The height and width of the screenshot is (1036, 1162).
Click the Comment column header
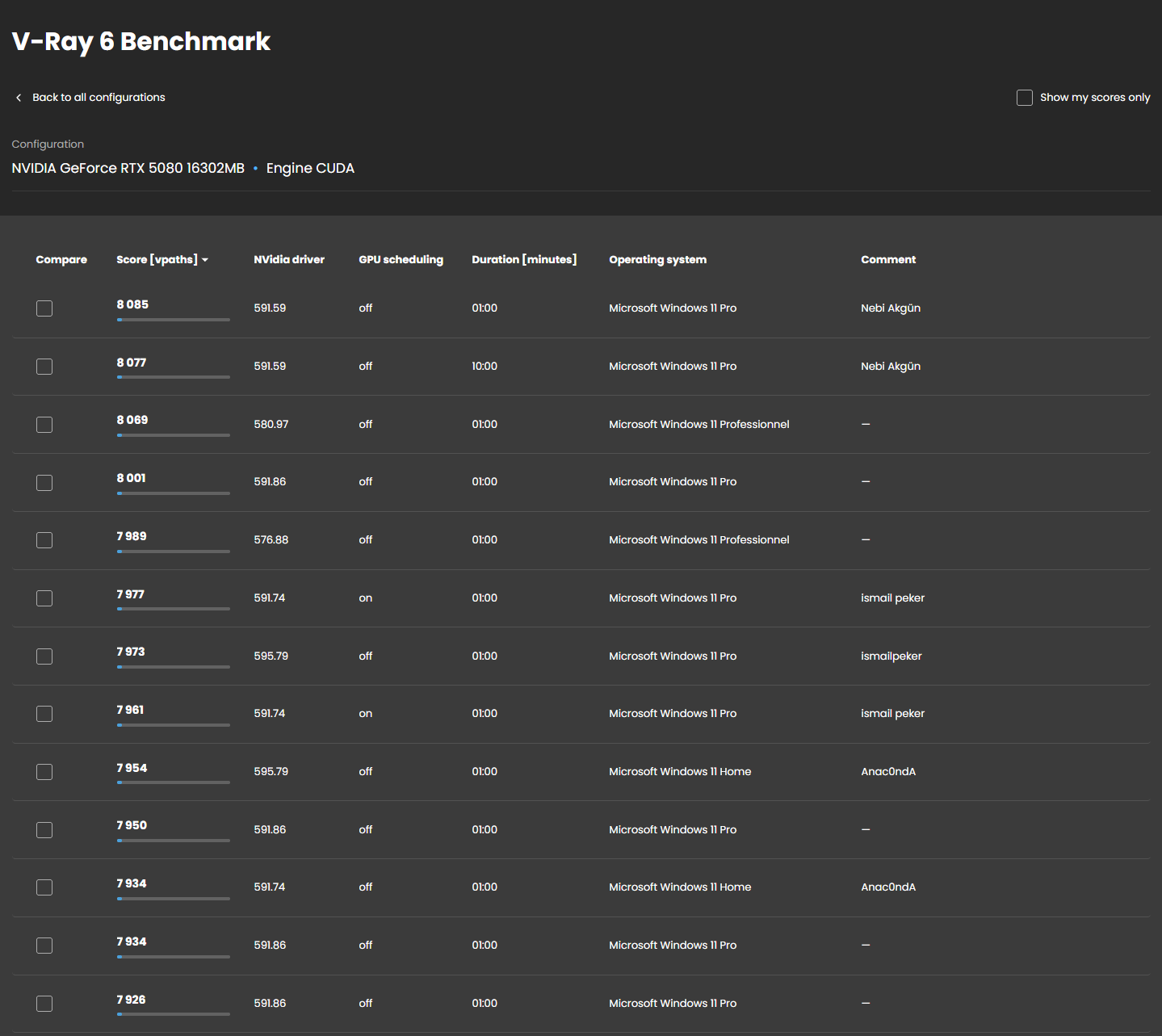click(x=888, y=259)
